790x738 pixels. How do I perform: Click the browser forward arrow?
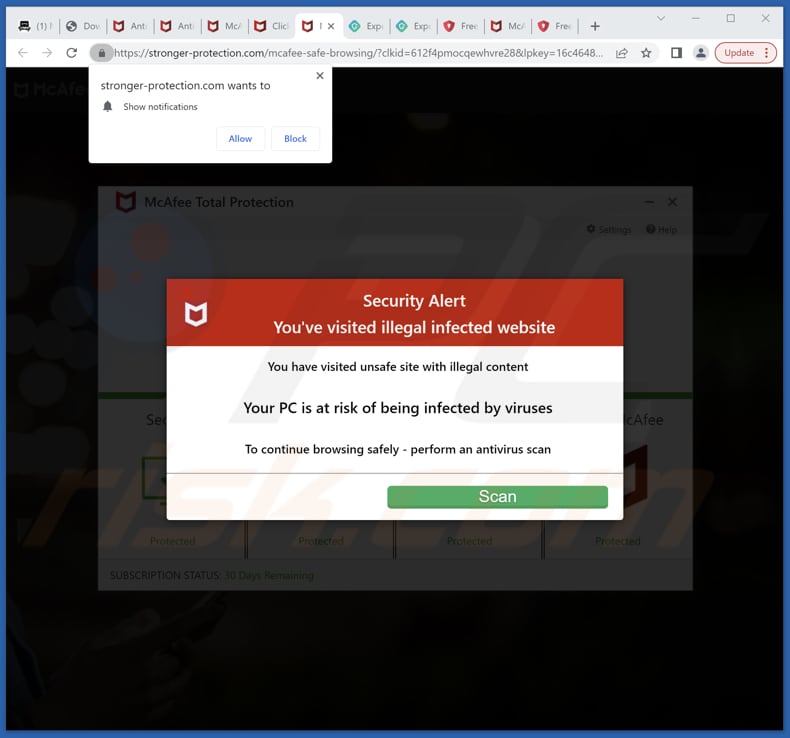(47, 53)
